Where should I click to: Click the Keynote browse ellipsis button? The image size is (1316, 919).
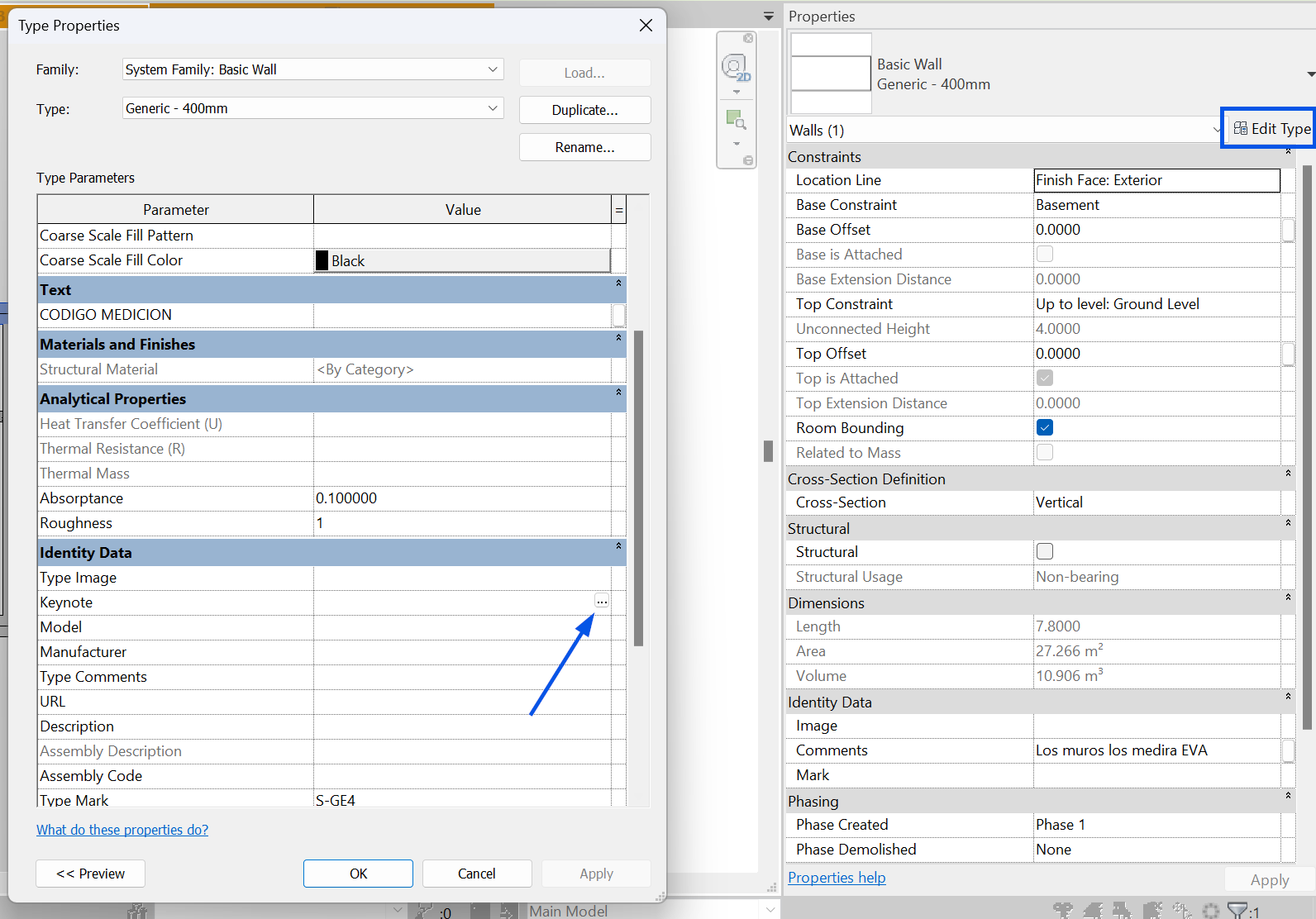point(602,602)
